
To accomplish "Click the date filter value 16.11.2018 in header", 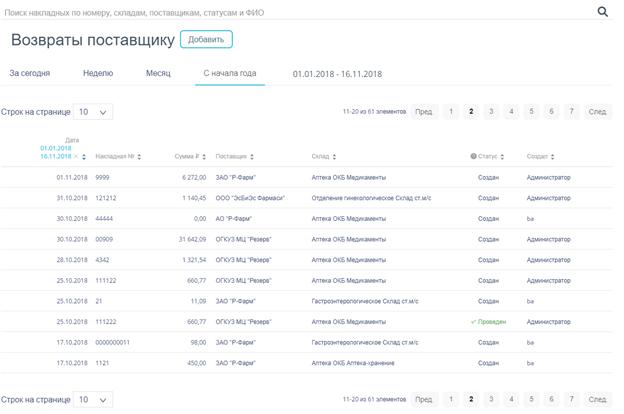I will [56, 156].
